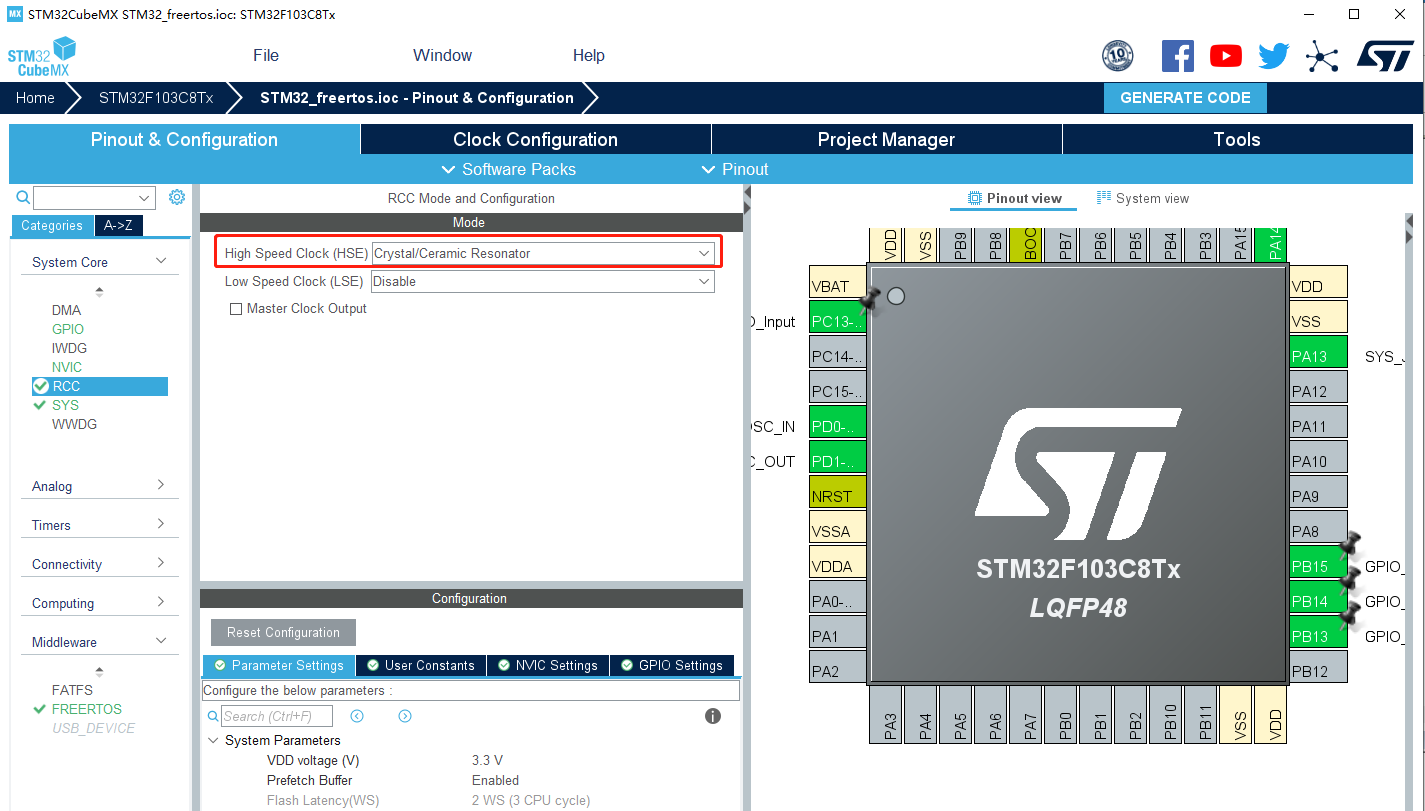This screenshot has width=1425, height=811.
Task: Go to the Home breadcrumb
Action: click(35, 98)
